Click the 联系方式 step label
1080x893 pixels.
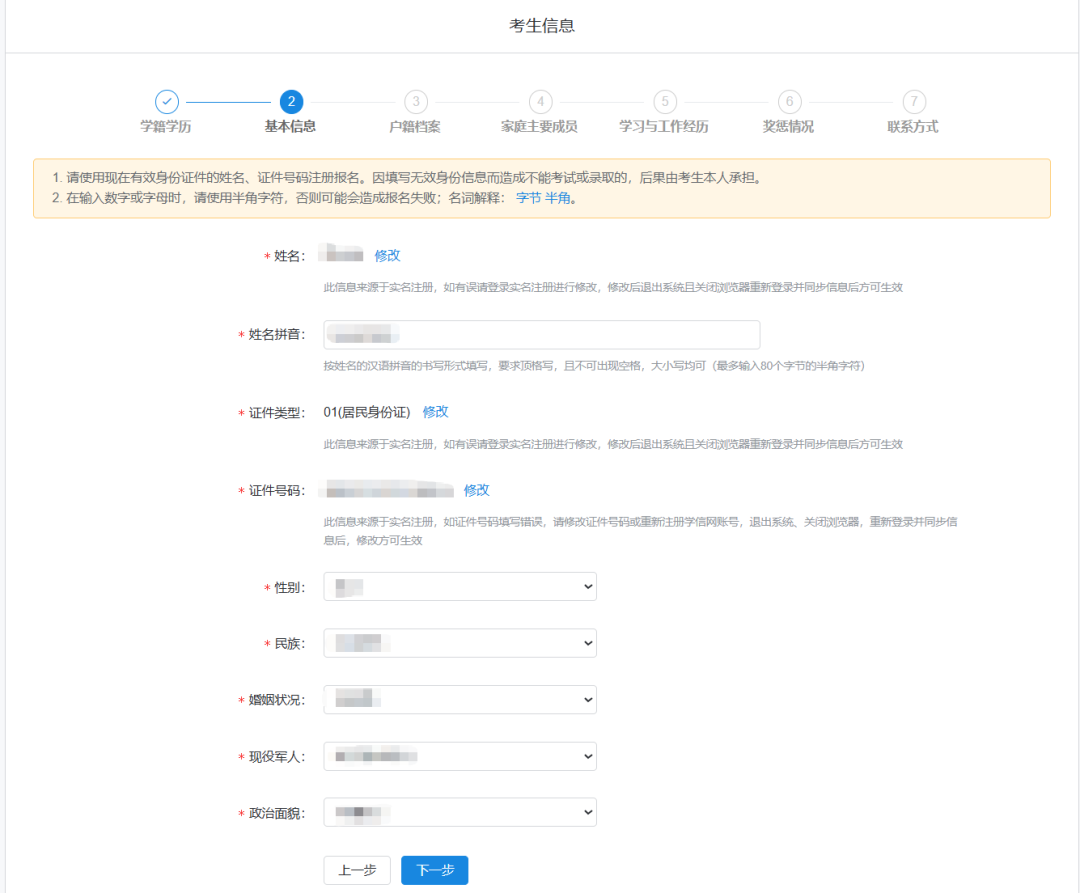(913, 127)
